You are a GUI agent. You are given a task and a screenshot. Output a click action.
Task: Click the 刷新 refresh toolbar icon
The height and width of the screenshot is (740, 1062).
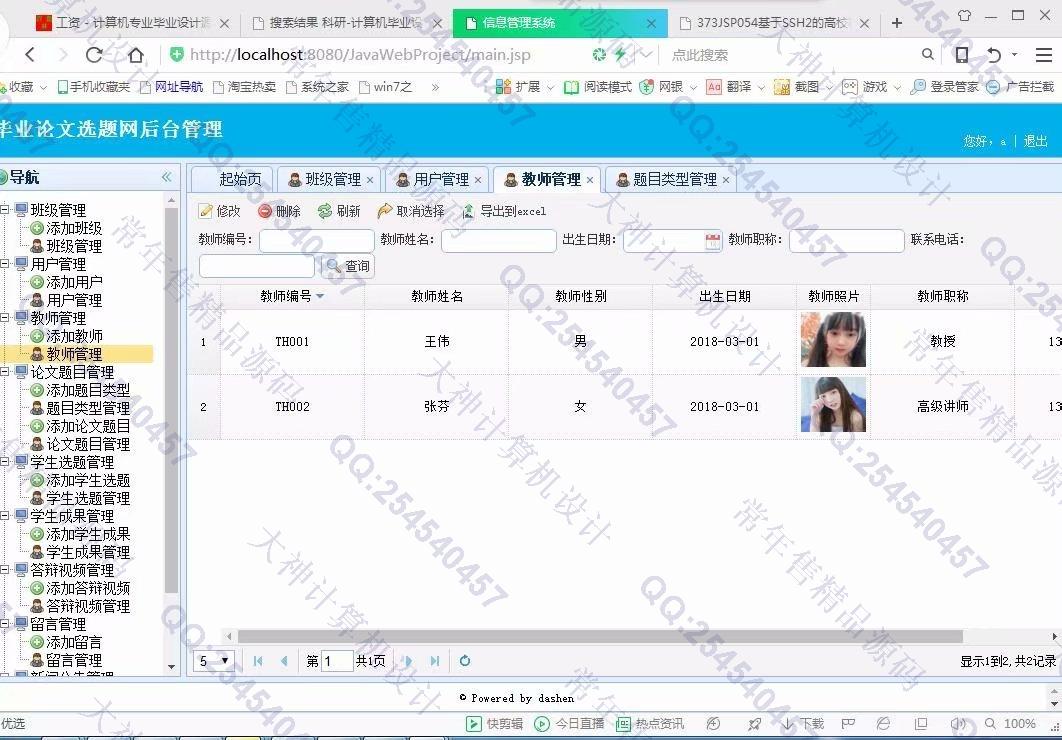(x=325, y=211)
